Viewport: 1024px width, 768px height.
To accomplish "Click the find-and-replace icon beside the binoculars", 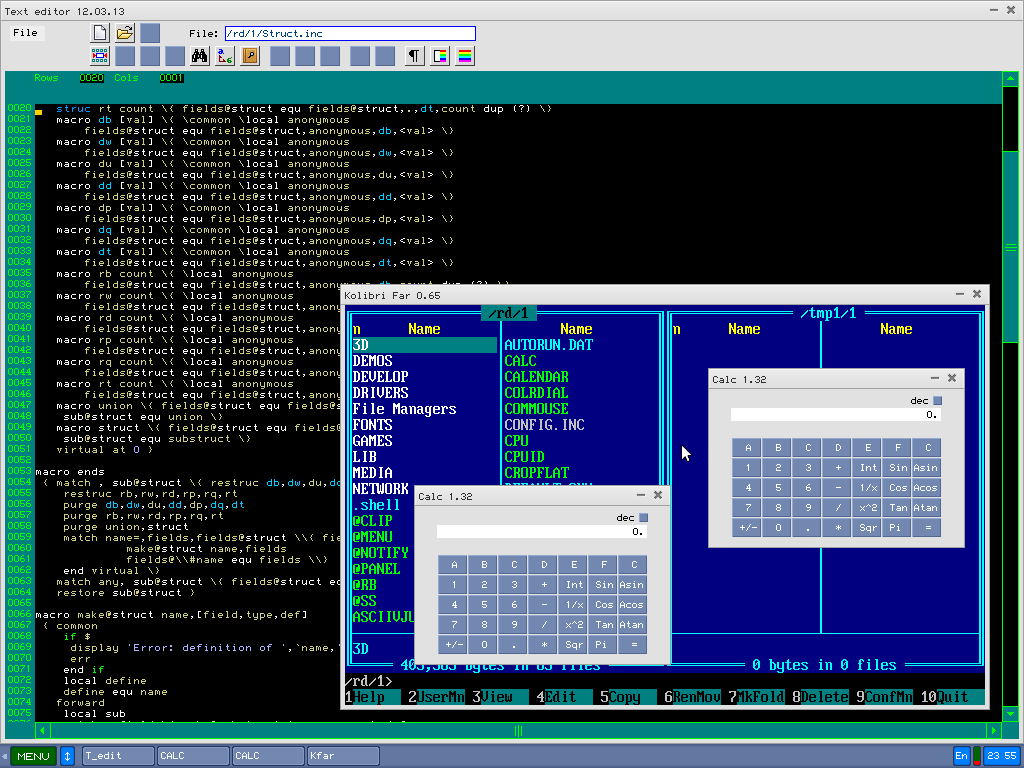I will tap(225, 56).
